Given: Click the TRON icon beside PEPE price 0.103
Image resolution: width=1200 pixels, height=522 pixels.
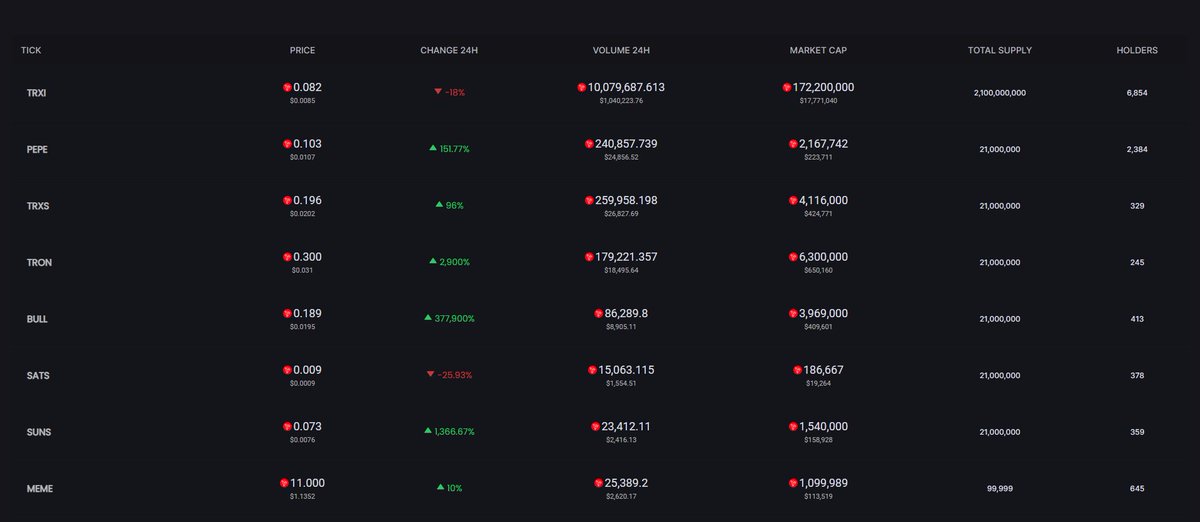Looking at the screenshot, I should coord(287,144).
